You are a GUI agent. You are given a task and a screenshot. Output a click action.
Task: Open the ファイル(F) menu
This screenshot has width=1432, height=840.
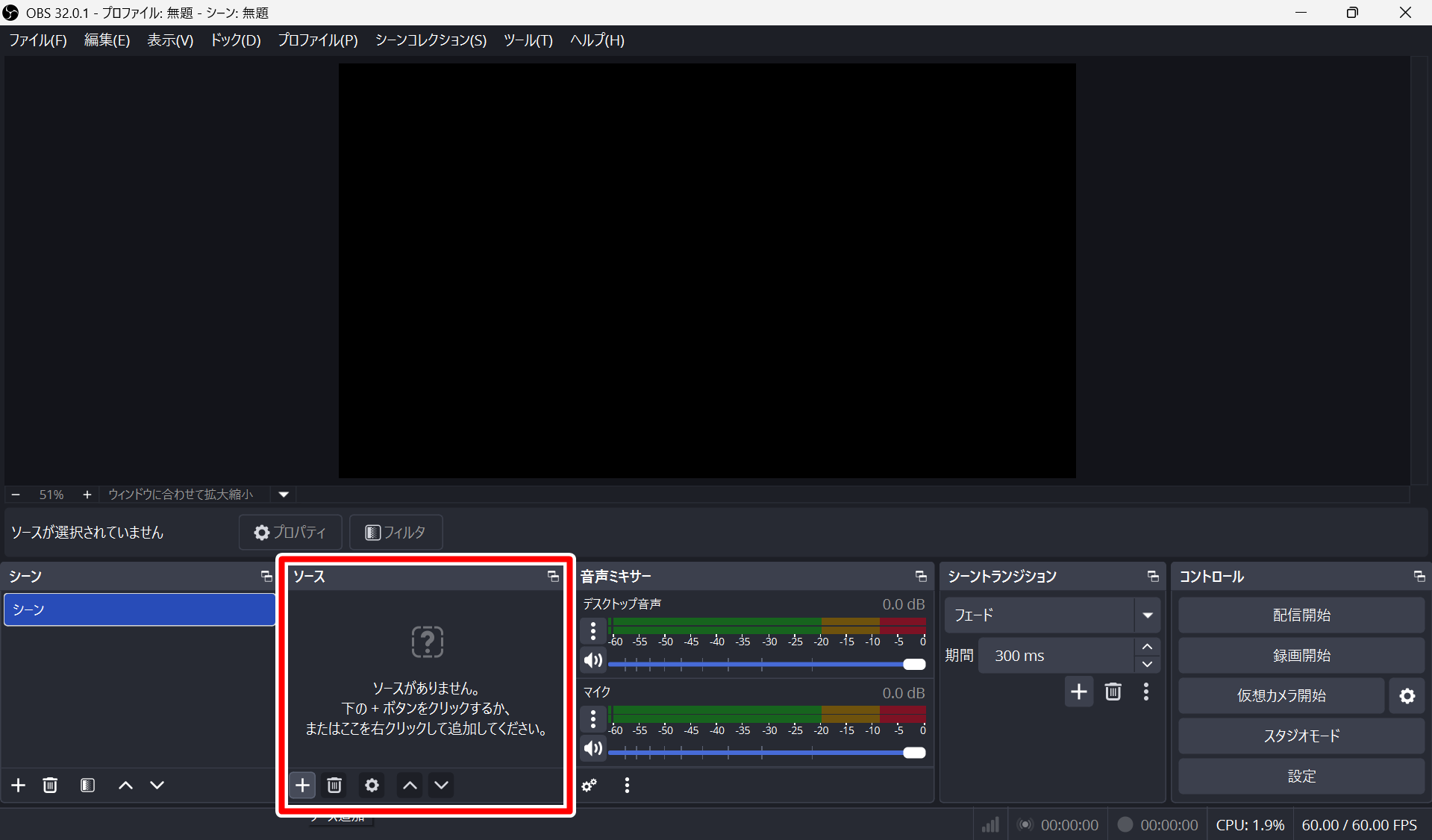coord(38,40)
